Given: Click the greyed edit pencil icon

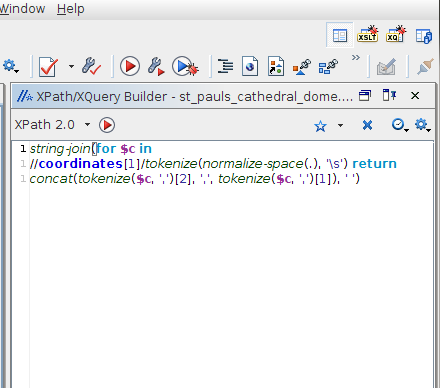Looking at the screenshot, I should point(386,67).
